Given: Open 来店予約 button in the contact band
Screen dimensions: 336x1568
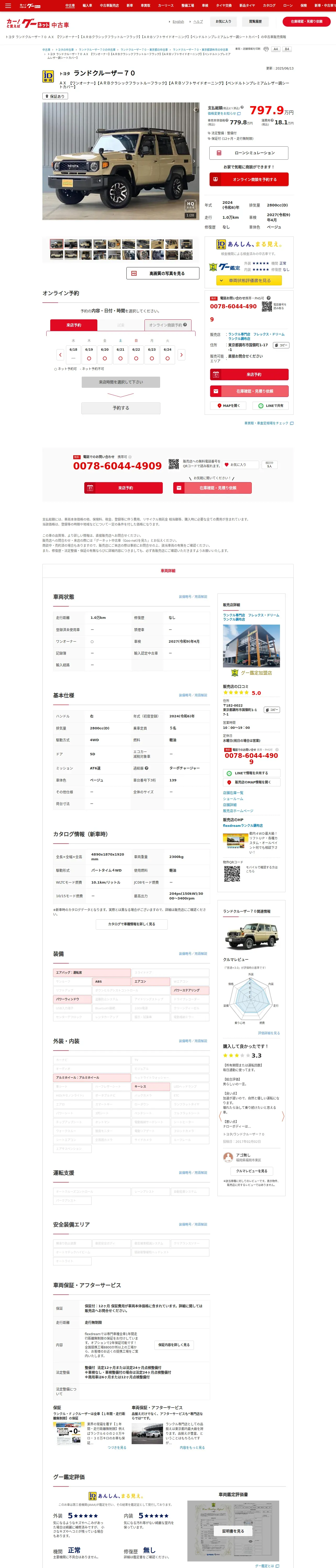Looking at the screenshot, I should pyautogui.click(x=124, y=488).
